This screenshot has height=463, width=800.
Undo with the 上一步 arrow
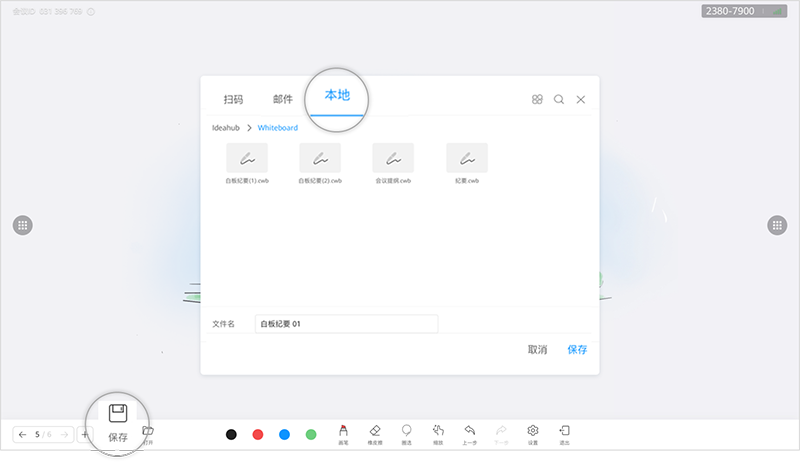[x=469, y=431]
